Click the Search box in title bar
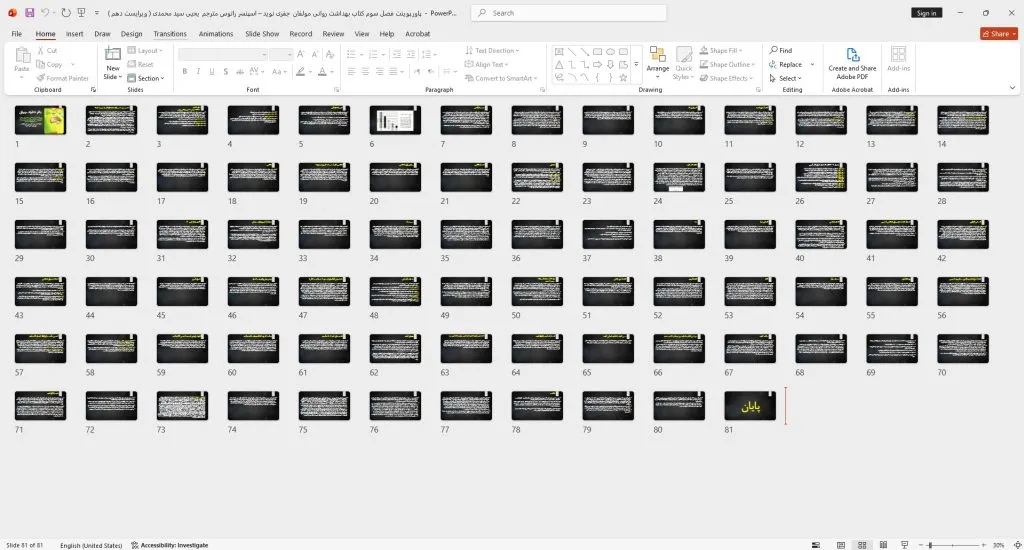Screen dimensions: 1024x550 [568, 13]
